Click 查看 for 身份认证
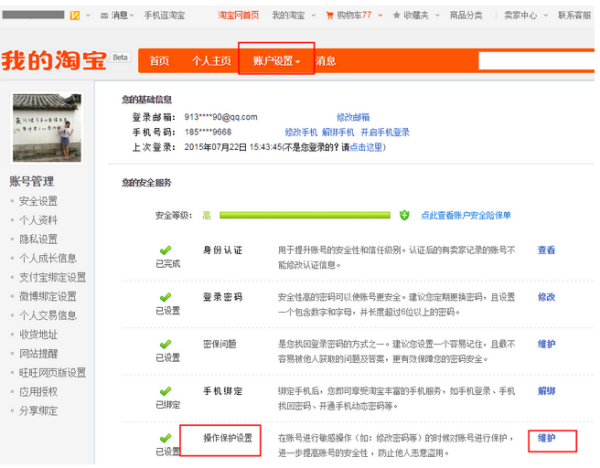Screen dimensions: 600x468 click(x=546, y=250)
